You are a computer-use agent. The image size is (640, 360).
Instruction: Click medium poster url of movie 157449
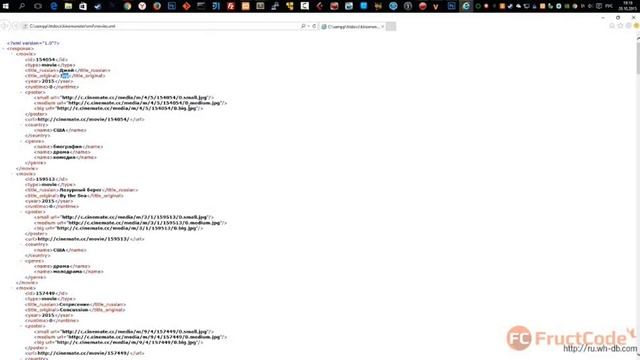(144, 337)
